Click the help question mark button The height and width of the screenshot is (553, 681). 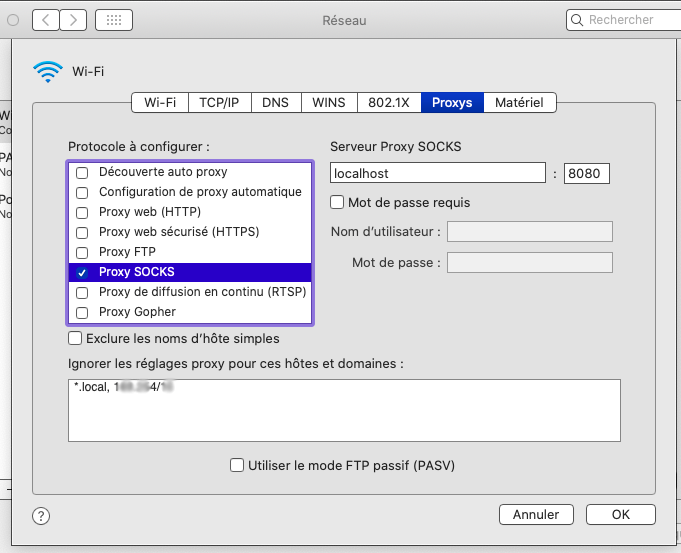pyautogui.click(x=41, y=516)
